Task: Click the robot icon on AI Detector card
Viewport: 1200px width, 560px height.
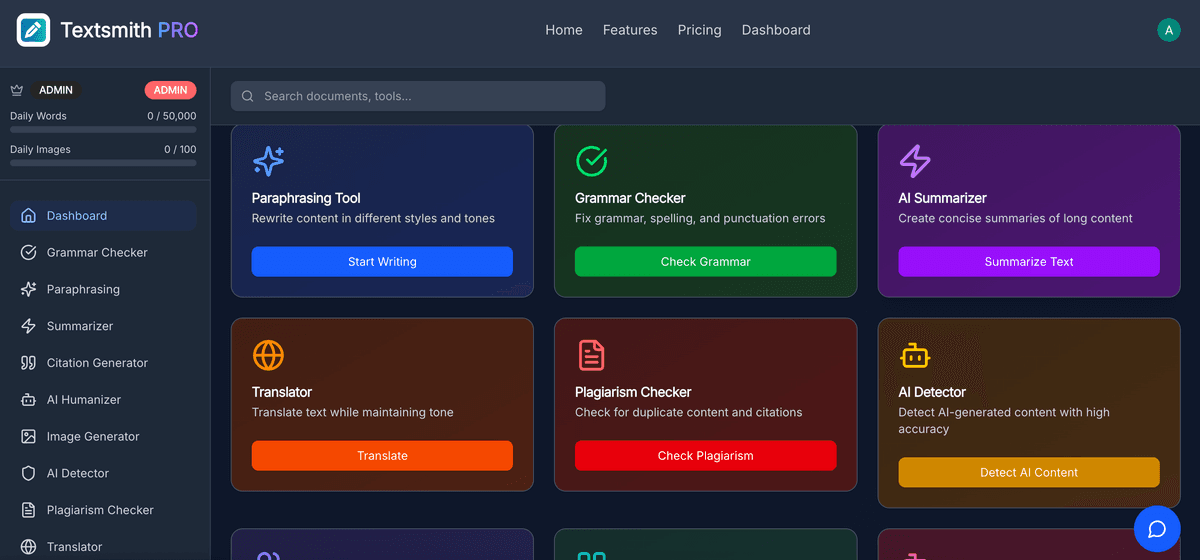Action: click(914, 355)
